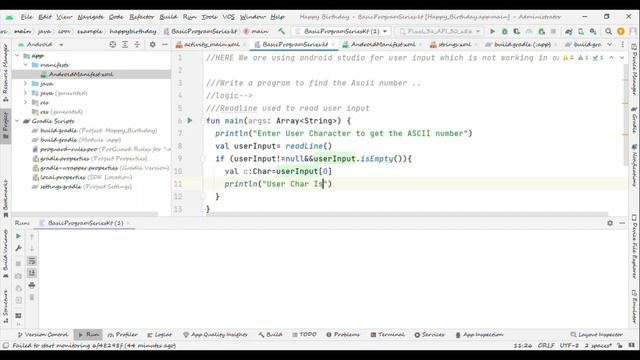Click the editor vertical scrollbar

coord(625,114)
